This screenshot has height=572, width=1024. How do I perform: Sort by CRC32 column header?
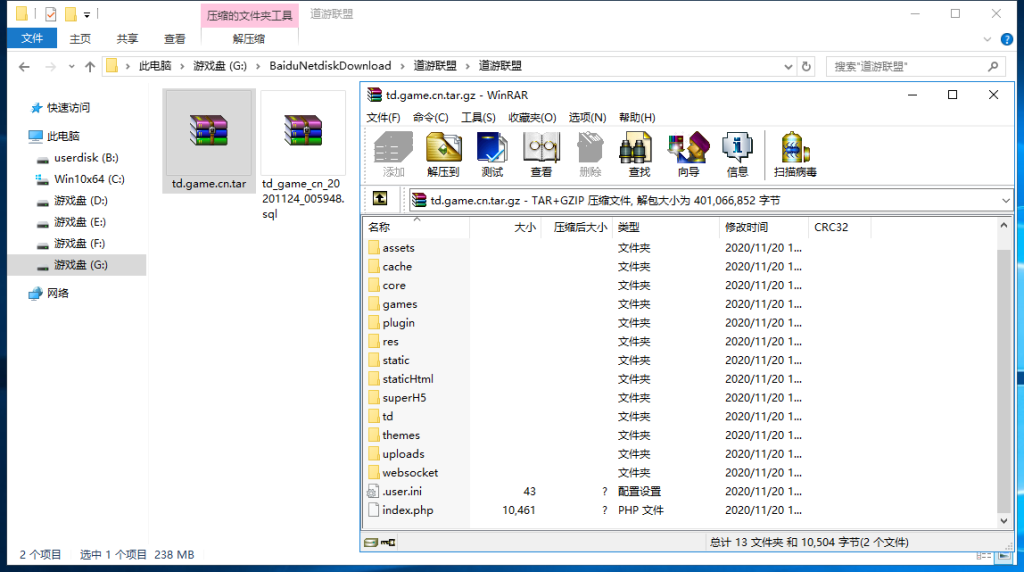[x=839, y=227]
